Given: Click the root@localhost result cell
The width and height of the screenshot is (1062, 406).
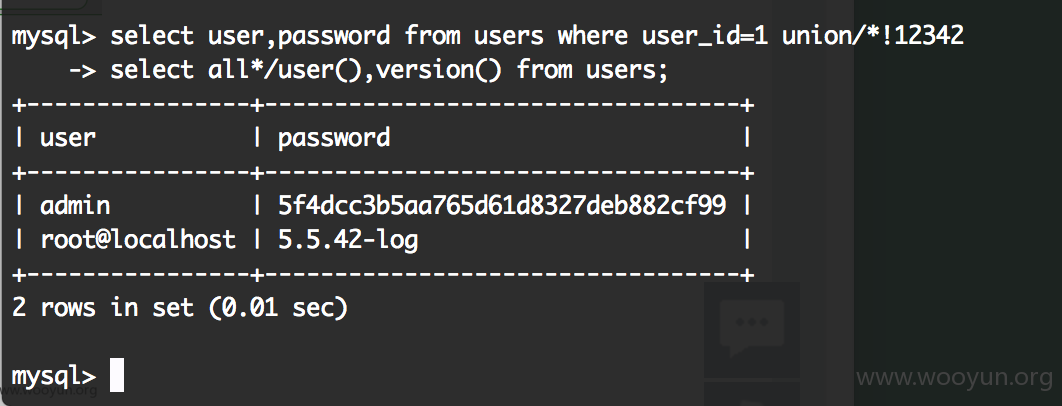Looking at the screenshot, I should click(137, 239).
